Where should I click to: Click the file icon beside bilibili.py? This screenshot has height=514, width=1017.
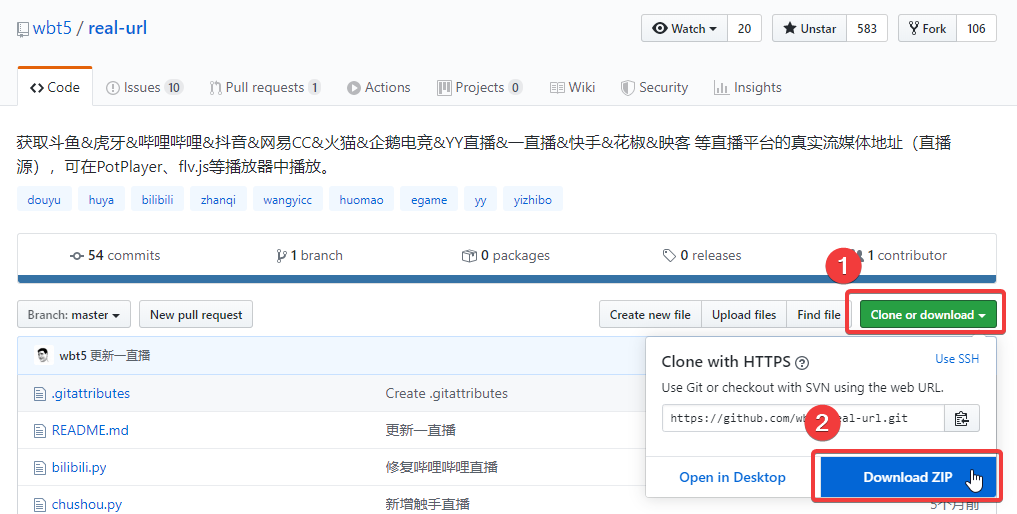click(40, 468)
